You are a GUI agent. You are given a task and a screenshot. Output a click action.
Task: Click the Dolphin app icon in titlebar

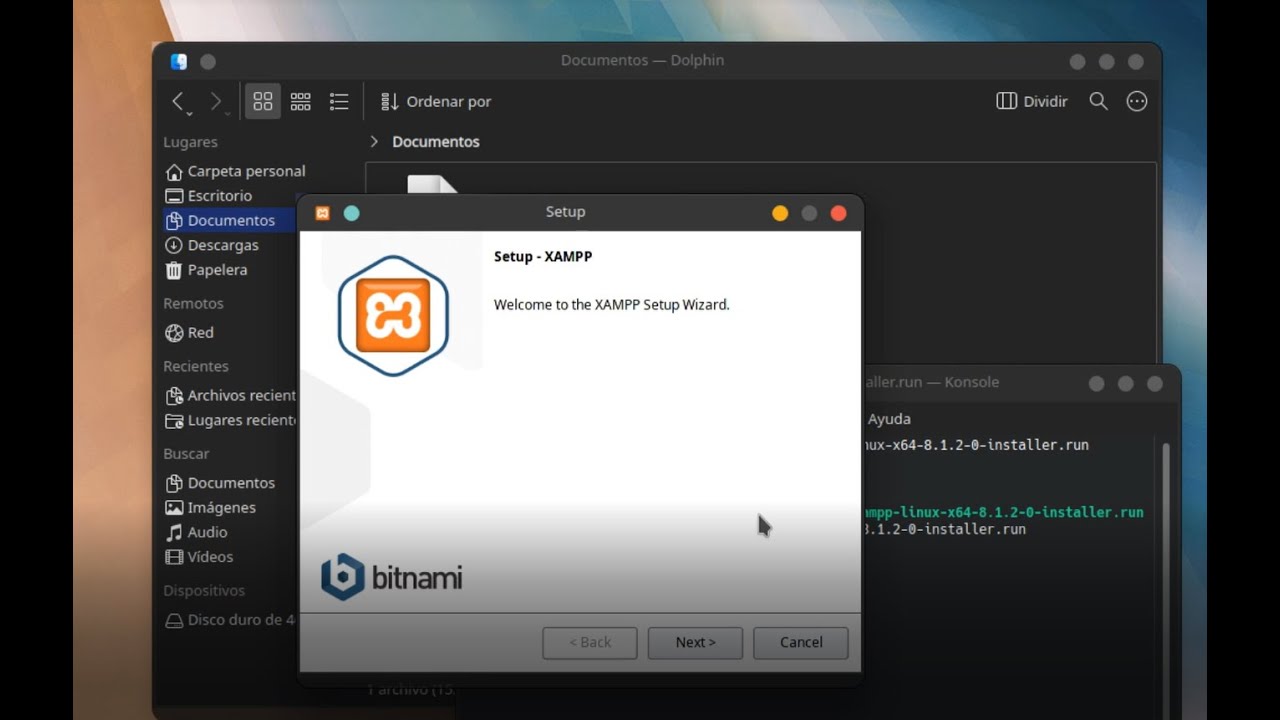pyautogui.click(x=179, y=61)
